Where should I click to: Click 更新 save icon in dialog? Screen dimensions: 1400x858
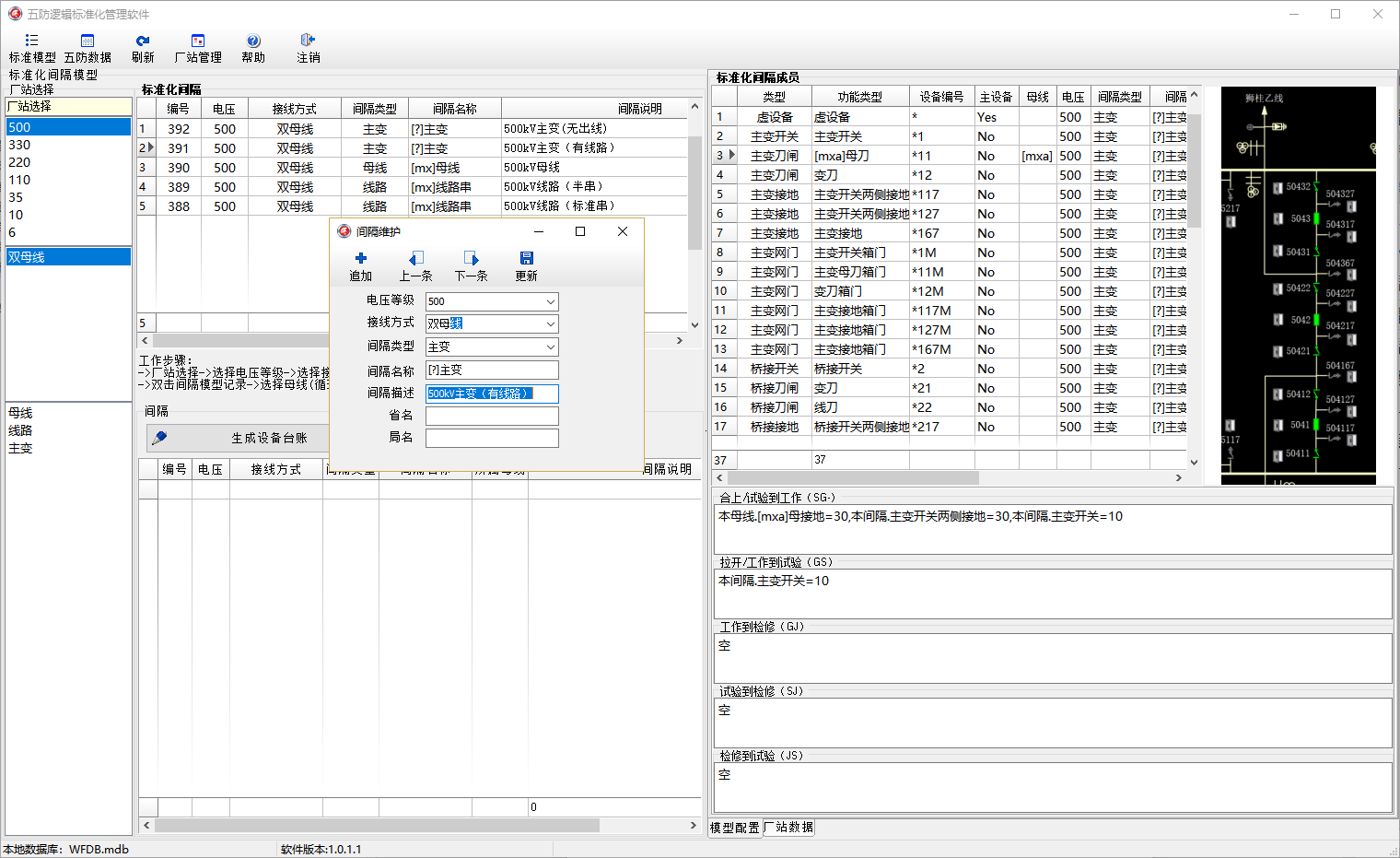(x=526, y=266)
